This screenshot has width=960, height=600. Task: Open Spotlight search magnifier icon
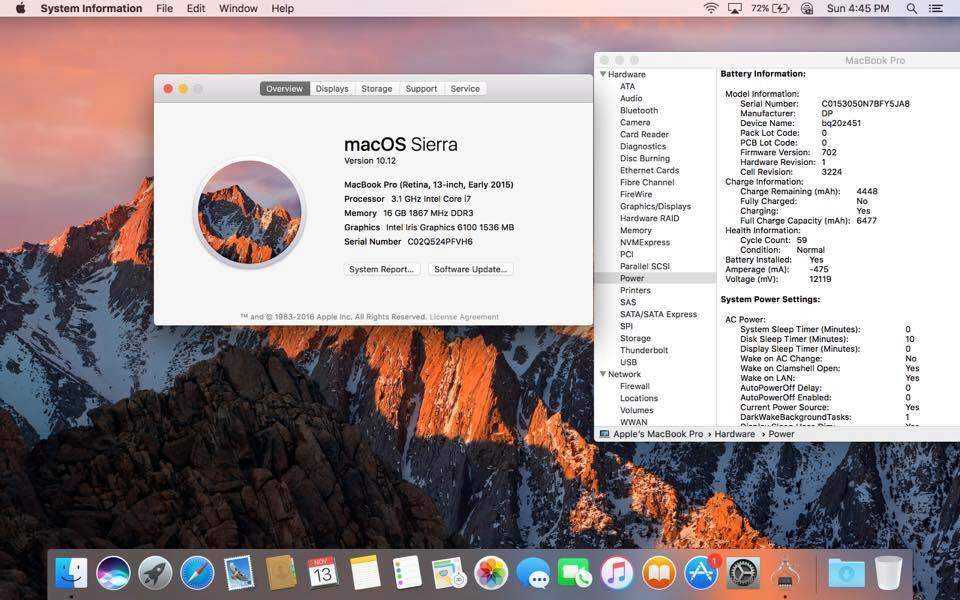[x=912, y=9]
